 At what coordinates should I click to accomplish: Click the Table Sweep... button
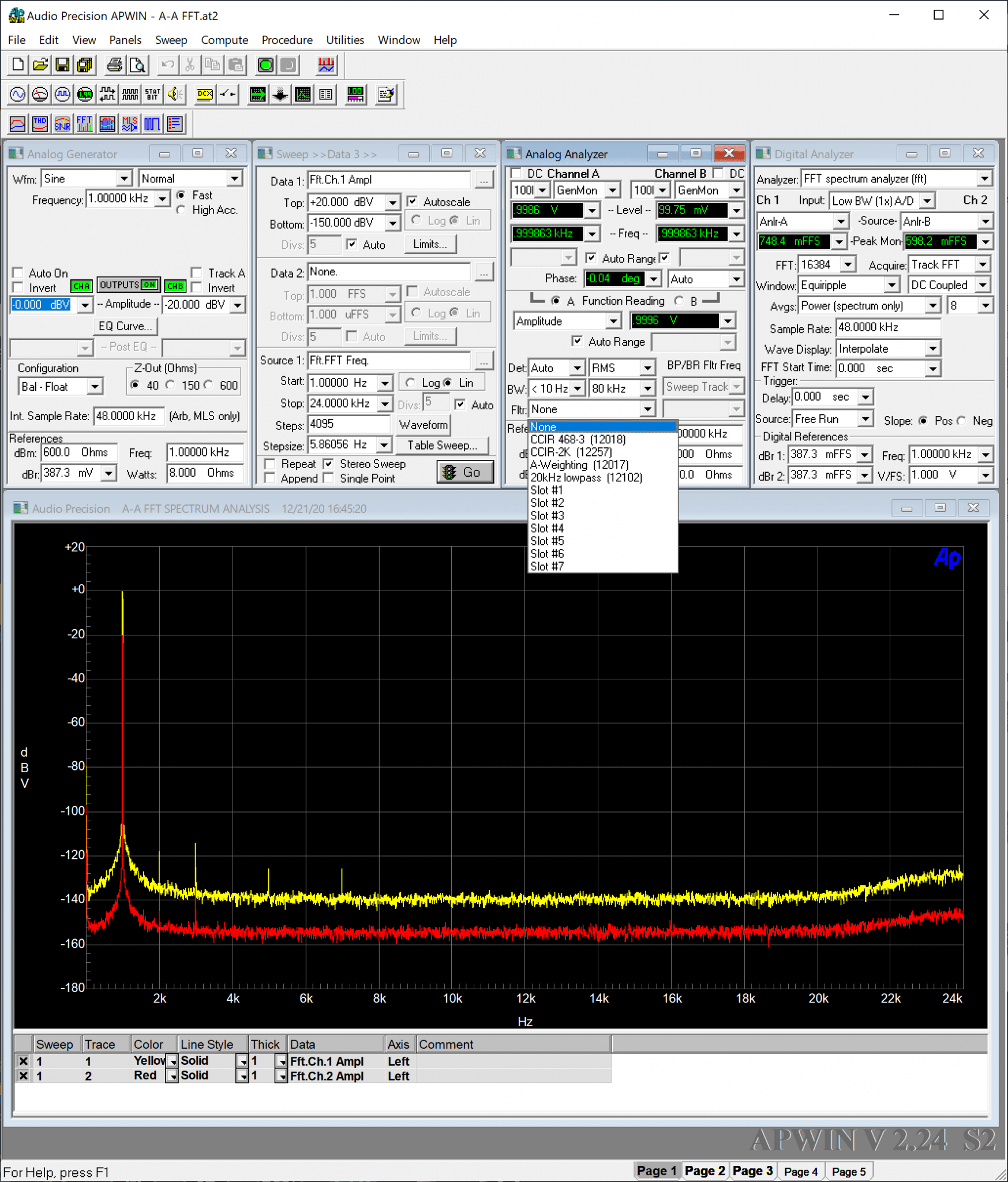443,445
